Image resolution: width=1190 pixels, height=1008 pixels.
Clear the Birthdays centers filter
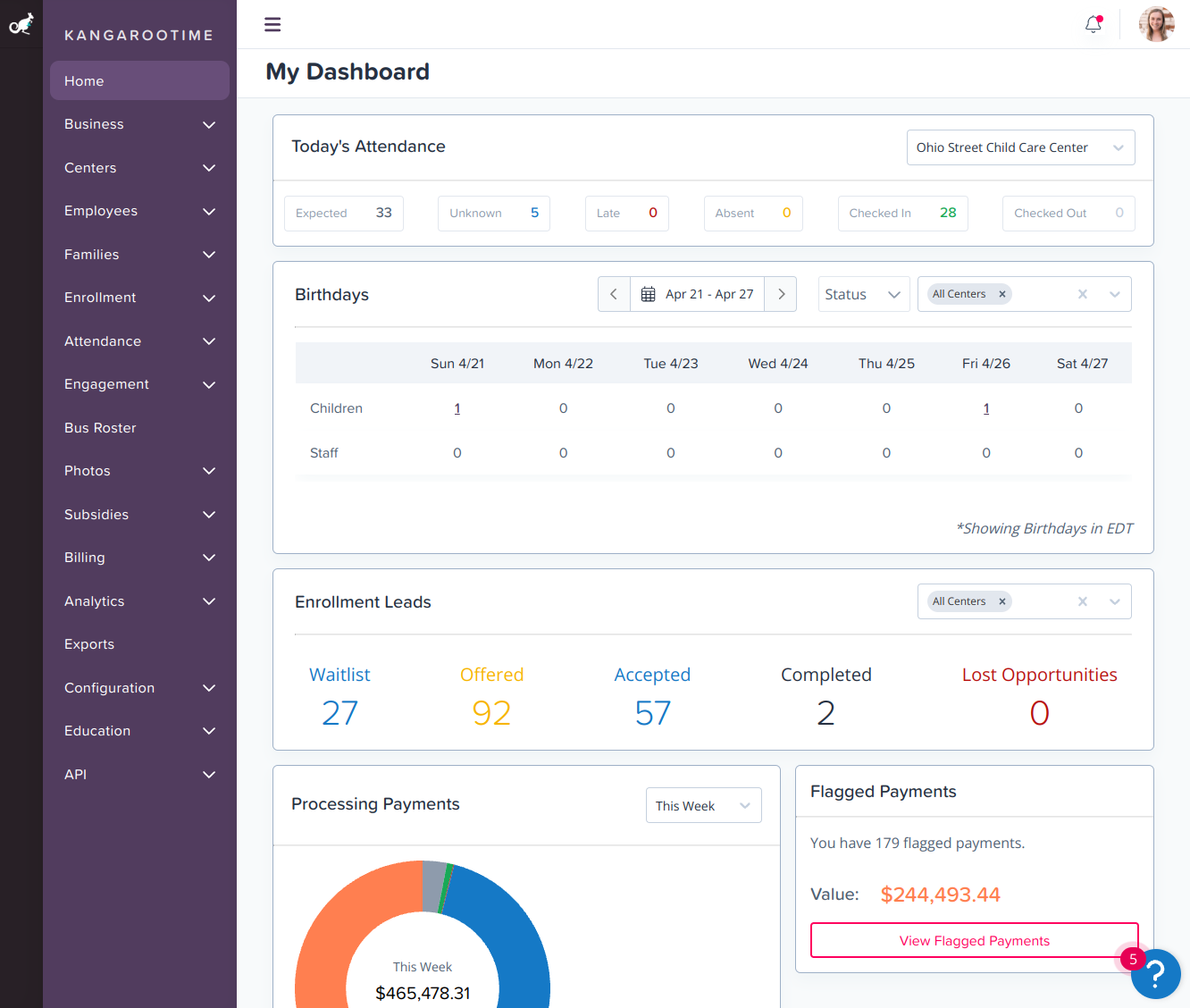pyautogui.click(x=1083, y=294)
